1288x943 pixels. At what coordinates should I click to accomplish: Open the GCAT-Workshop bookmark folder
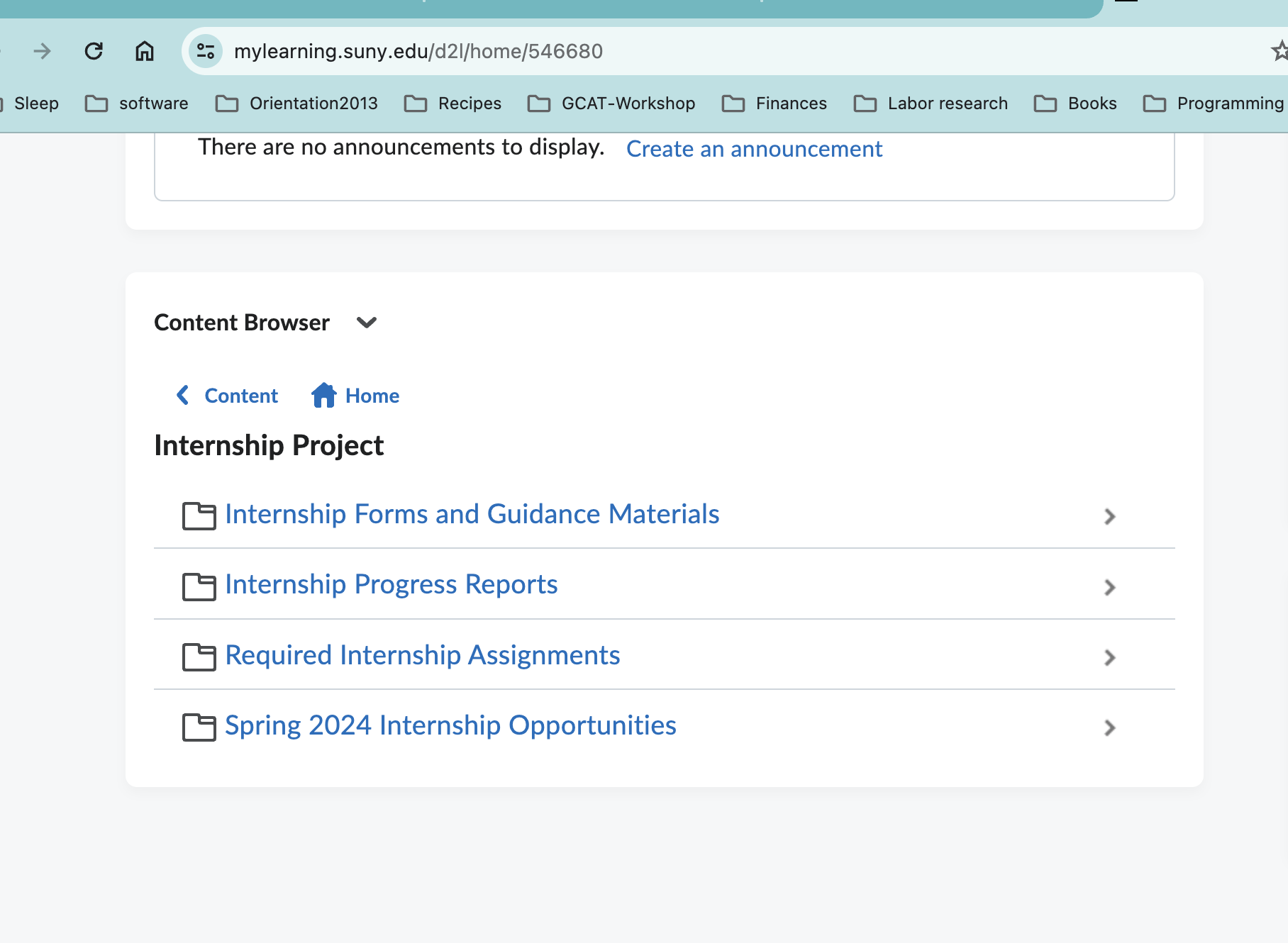pos(611,104)
